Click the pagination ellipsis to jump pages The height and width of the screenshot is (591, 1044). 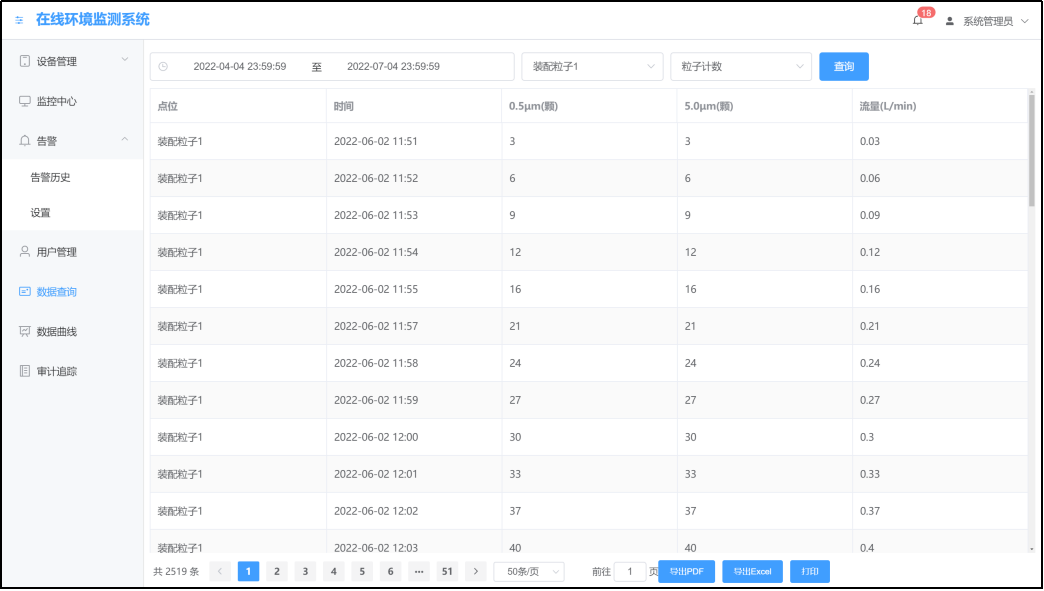pyautogui.click(x=419, y=572)
